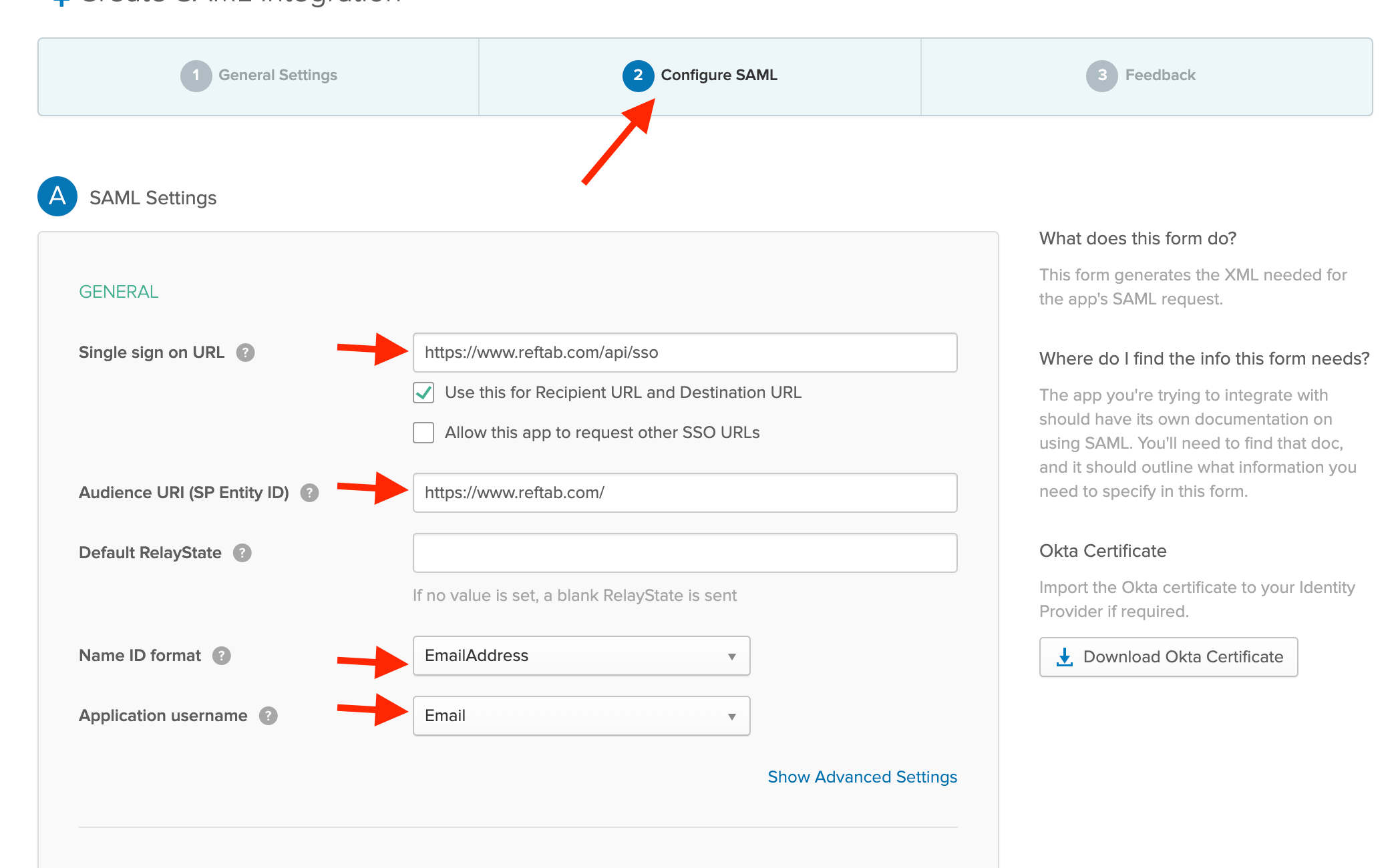Image resolution: width=1400 pixels, height=868 pixels.
Task: Open help tooltip for Default RelayState
Action: point(242,553)
